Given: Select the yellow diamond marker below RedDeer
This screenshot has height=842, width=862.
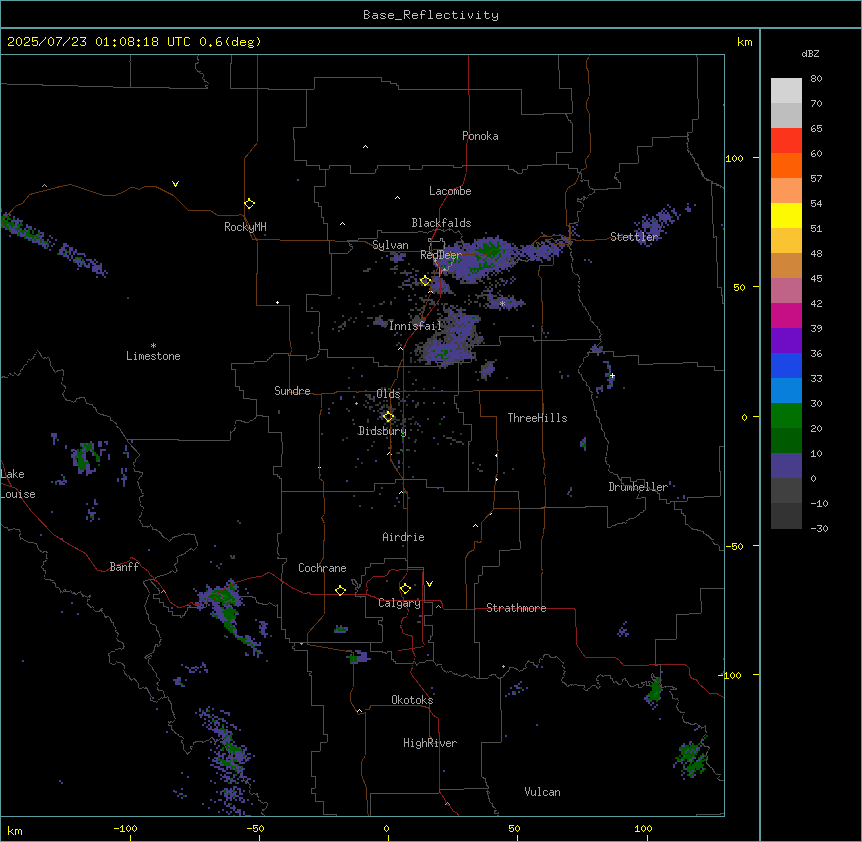Looking at the screenshot, I should [426, 281].
